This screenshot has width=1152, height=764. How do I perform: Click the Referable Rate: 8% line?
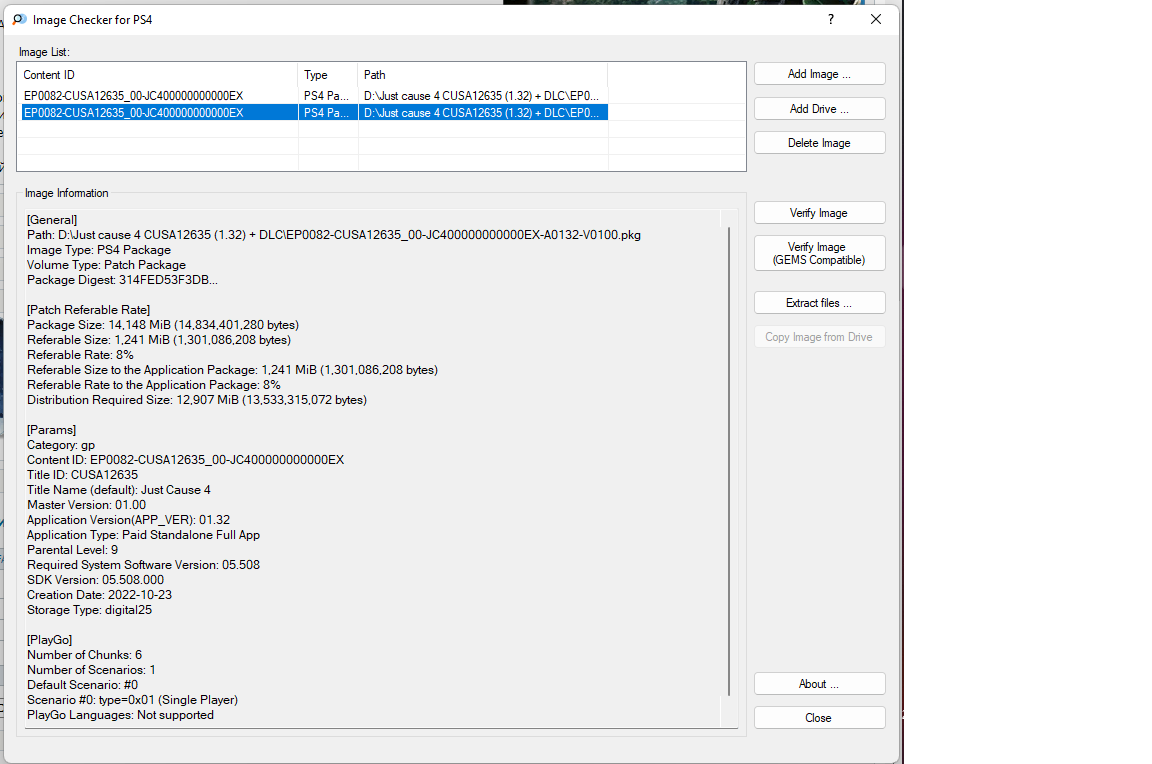click(80, 355)
